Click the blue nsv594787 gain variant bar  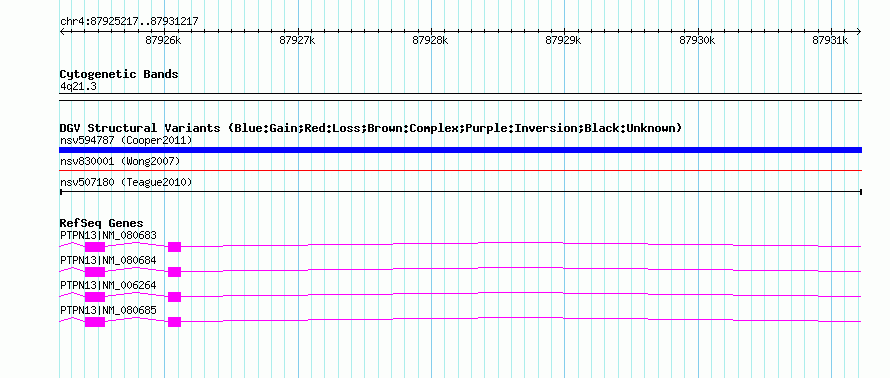point(460,150)
